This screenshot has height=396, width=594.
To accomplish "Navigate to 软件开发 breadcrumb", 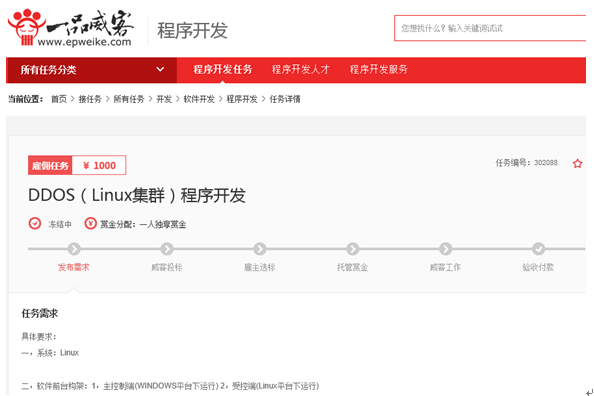I will (x=199, y=99).
